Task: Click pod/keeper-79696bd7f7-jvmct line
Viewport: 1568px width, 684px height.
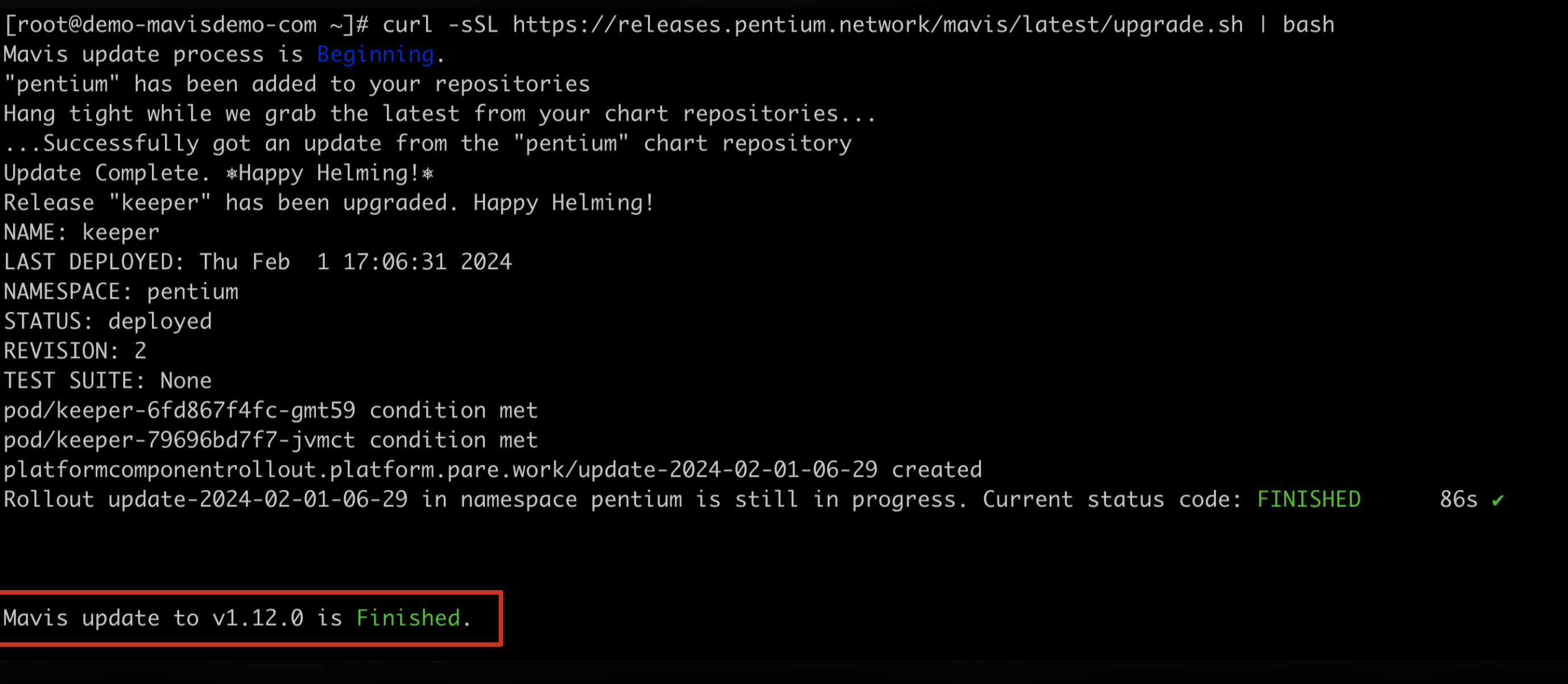Action: point(271,440)
